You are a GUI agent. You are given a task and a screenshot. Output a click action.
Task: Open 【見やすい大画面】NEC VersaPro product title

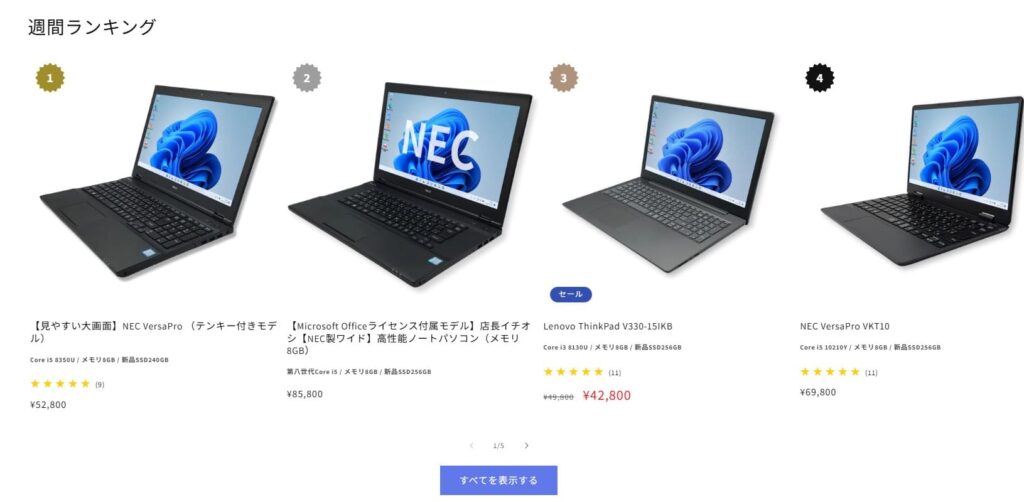[x=153, y=332]
